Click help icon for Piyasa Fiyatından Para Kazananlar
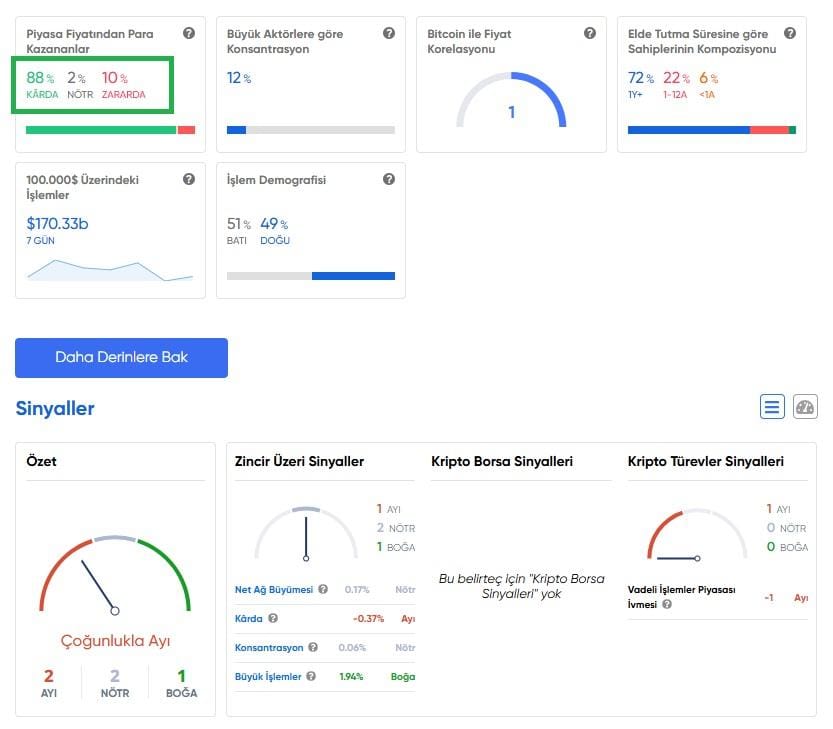The width and height of the screenshot is (833, 729). 189,34
